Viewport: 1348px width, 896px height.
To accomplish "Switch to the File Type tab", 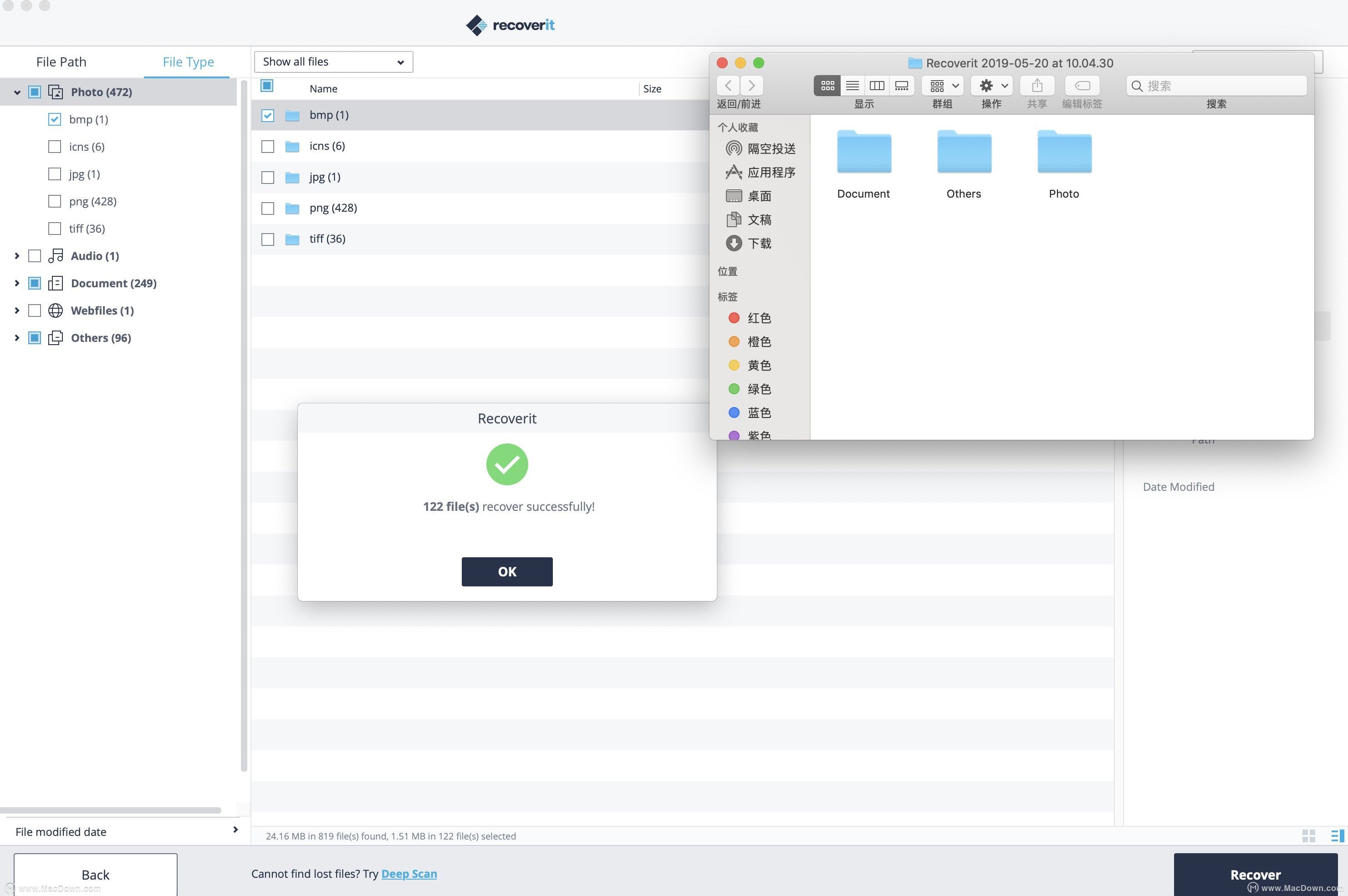I will pyautogui.click(x=188, y=62).
